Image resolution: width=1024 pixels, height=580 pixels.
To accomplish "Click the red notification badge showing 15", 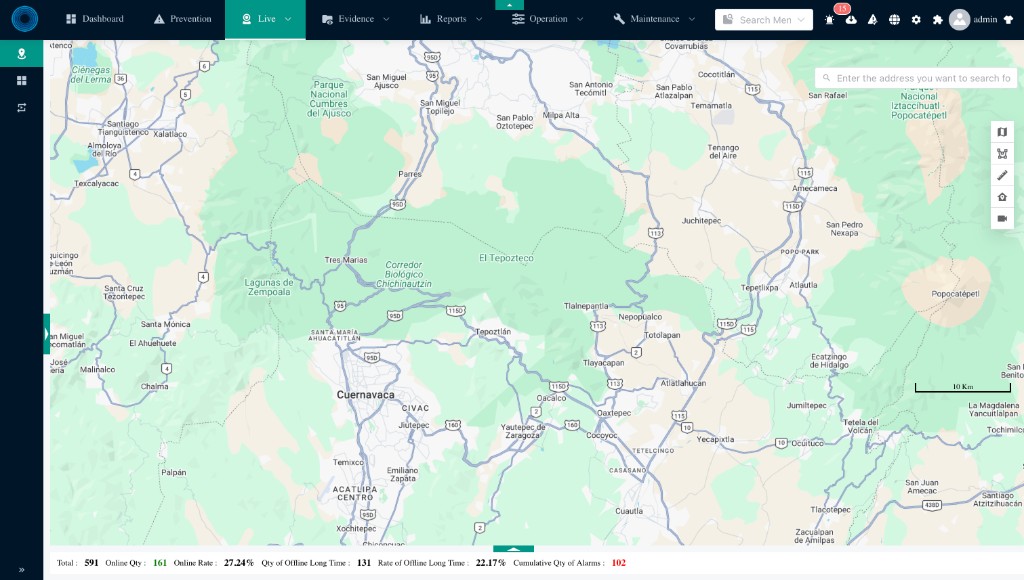I will tap(842, 8).
